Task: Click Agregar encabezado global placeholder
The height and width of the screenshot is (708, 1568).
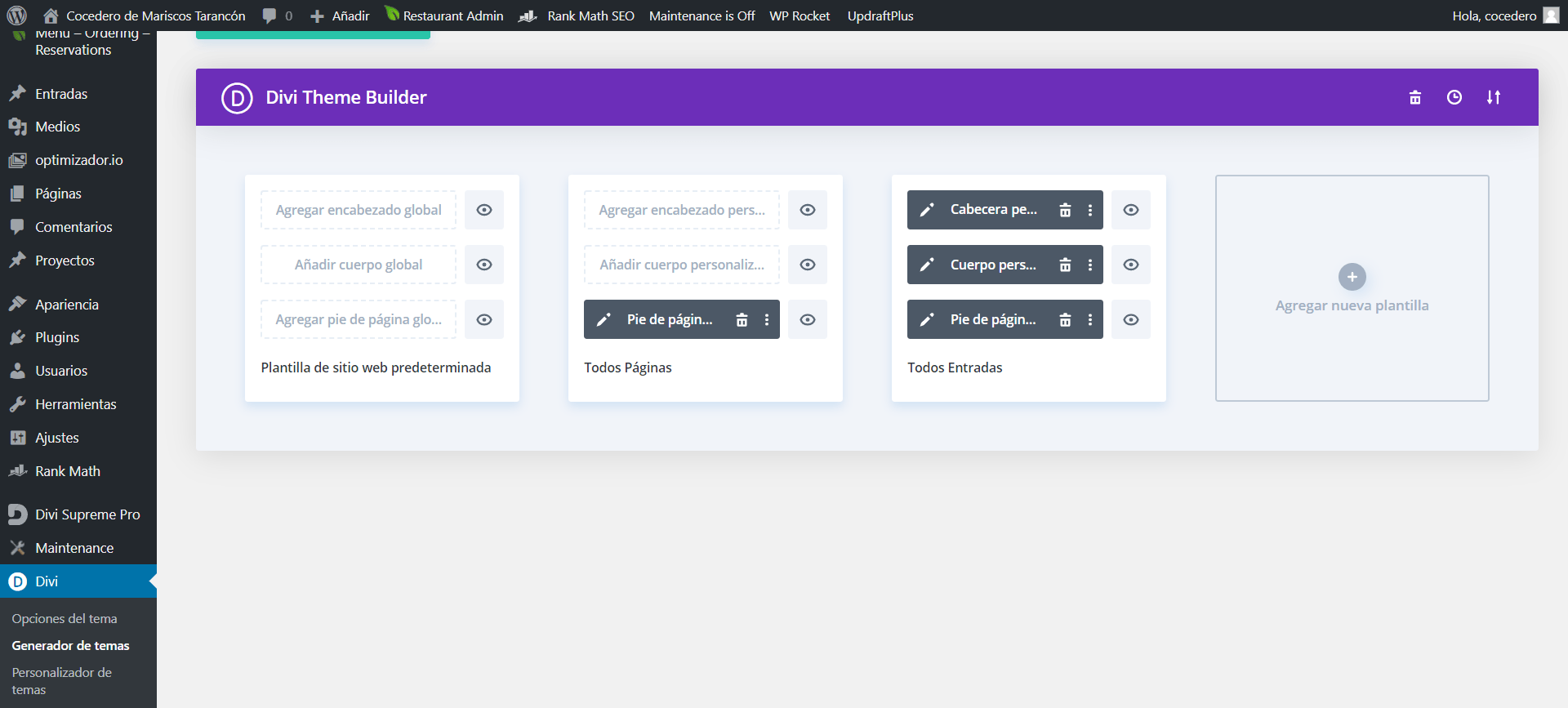Action: (x=359, y=210)
